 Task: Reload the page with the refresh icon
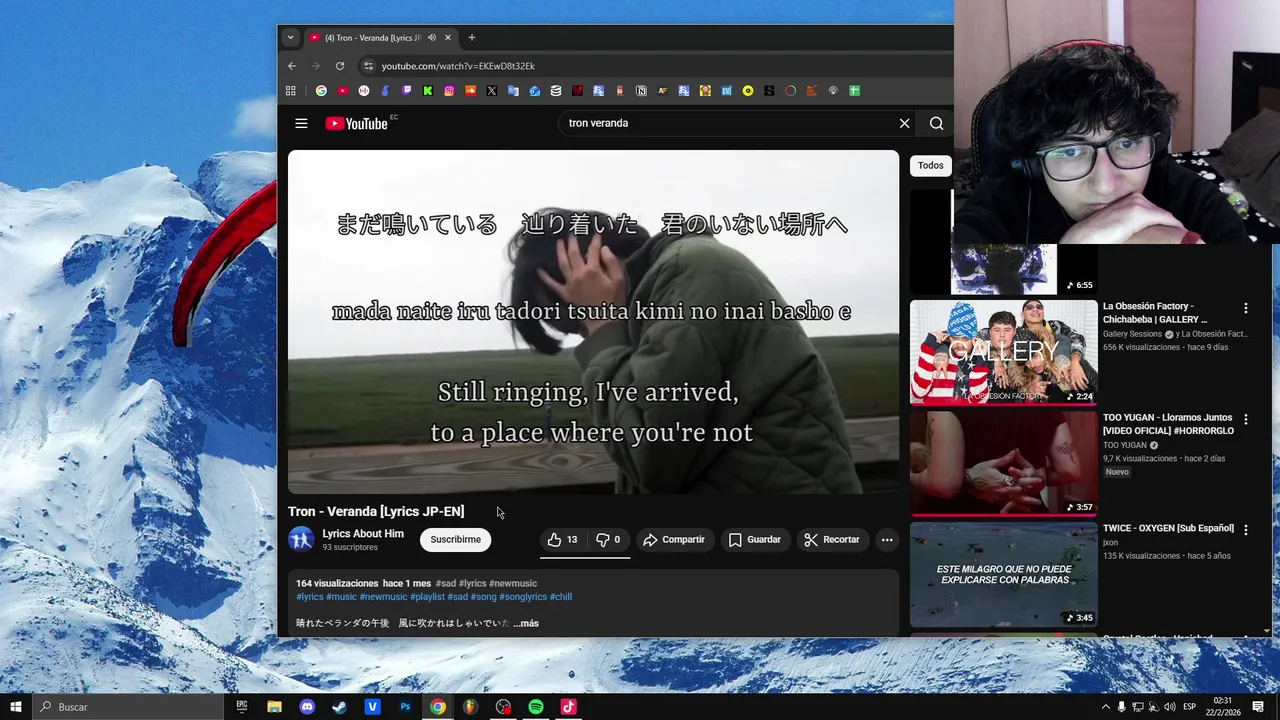coord(340,66)
